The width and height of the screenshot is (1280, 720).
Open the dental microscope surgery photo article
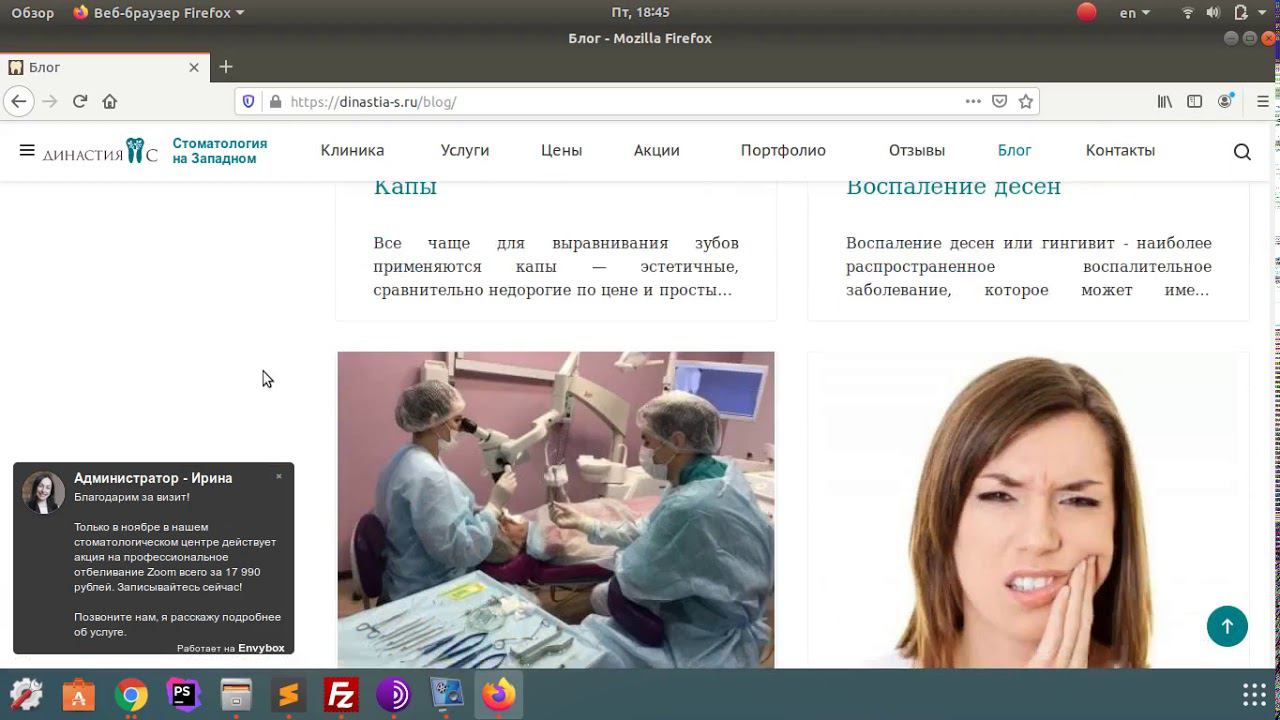pyautogui.click(x=556, y=509)
